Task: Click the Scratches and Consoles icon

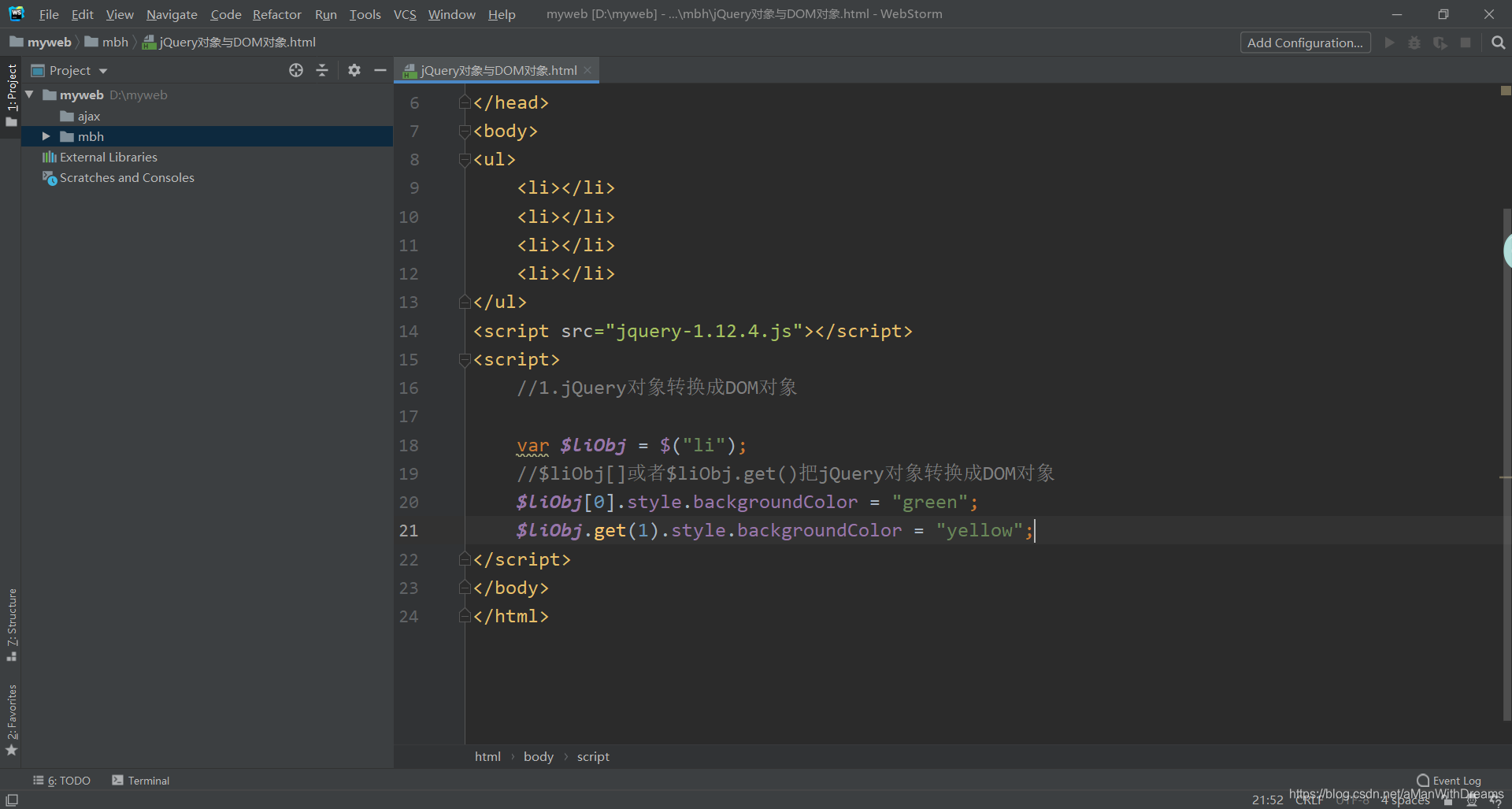Action: 50,178
